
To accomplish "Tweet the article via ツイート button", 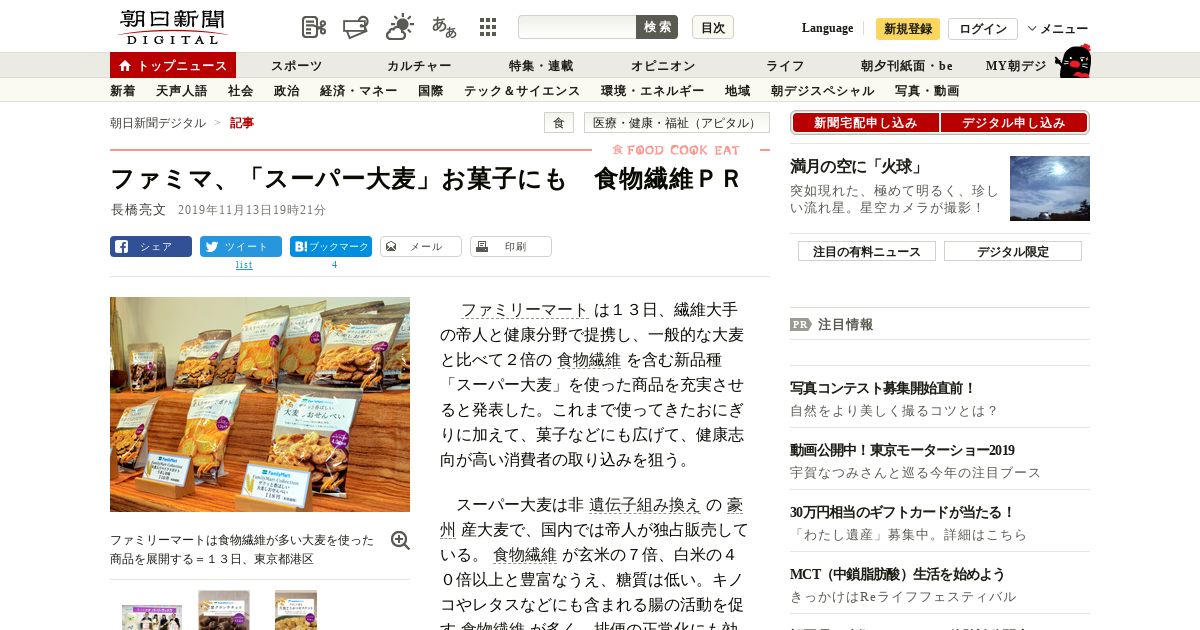I will (x=241, y=246).
